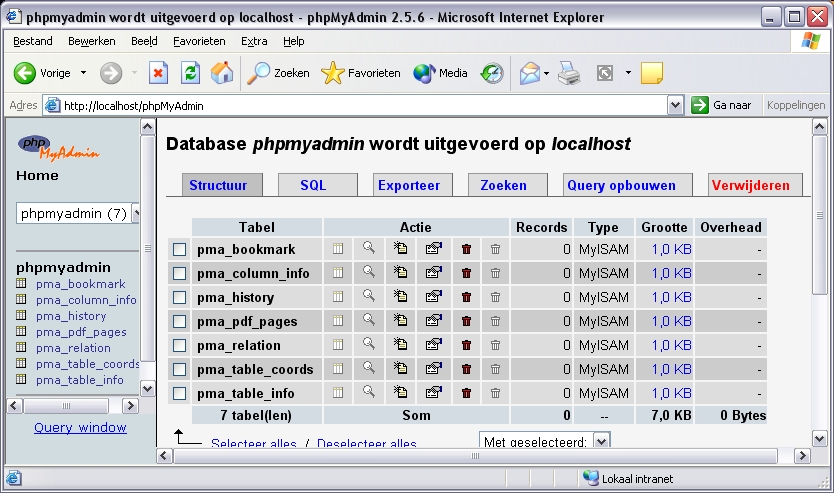This screenshot has width=834, height=493.
Task: Click the main vertical scrollbar down arrow
Action: coord(819,439)
